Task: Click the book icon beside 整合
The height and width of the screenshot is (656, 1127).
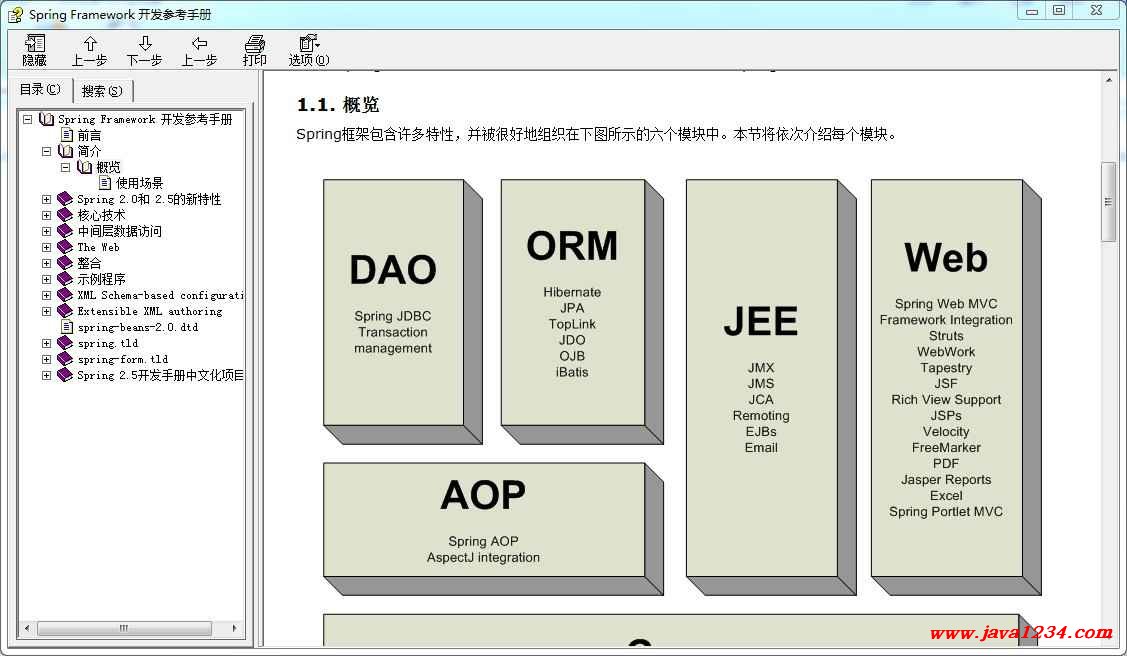Action: click(65, 263)
